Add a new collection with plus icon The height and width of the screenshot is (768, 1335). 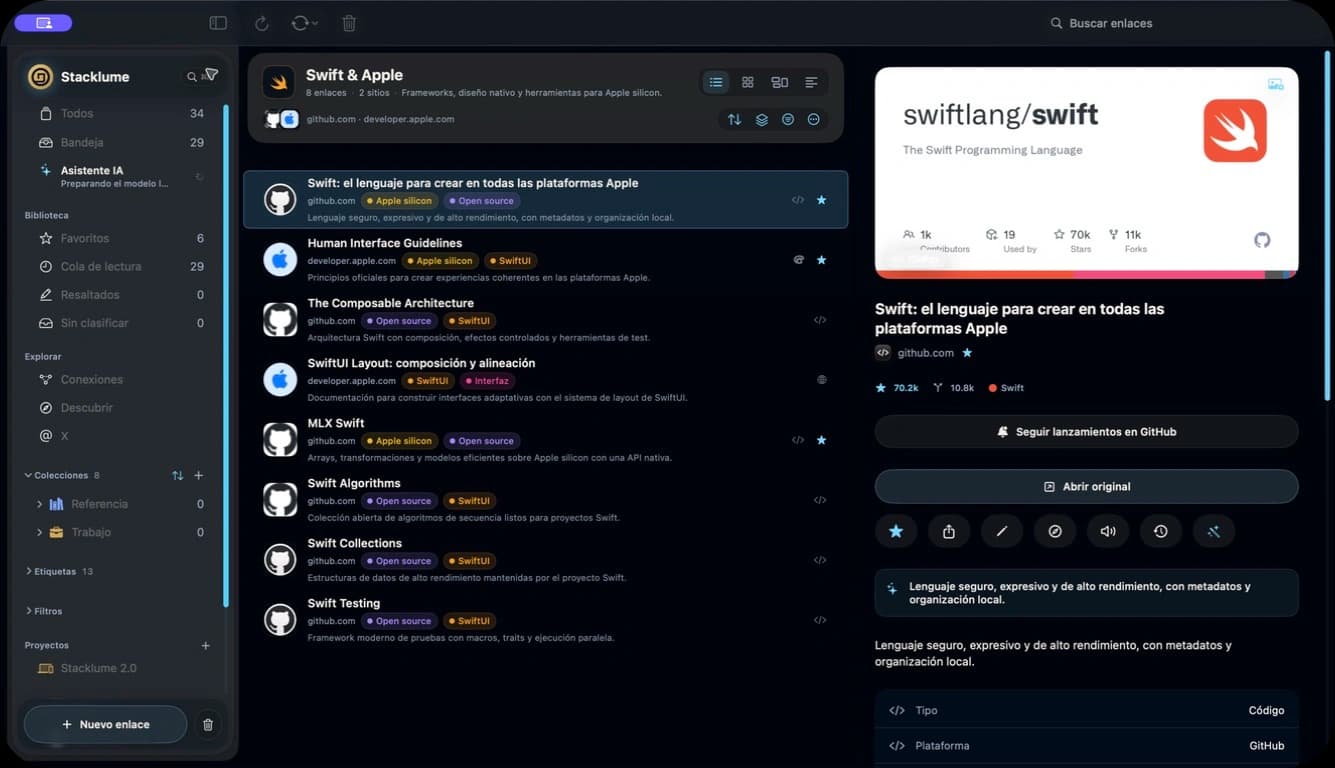pos(198,475)
